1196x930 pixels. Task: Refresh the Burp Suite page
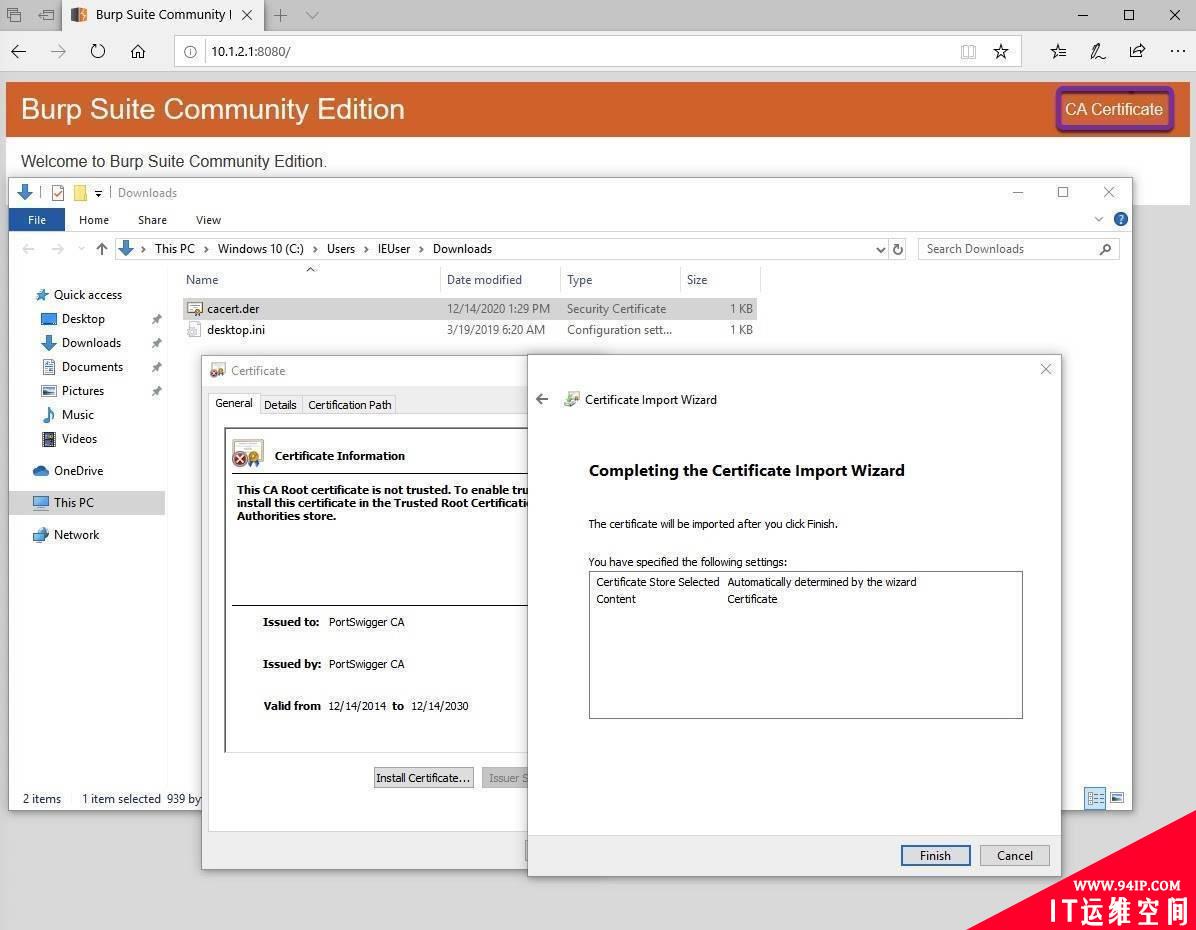tap(98, 51)
